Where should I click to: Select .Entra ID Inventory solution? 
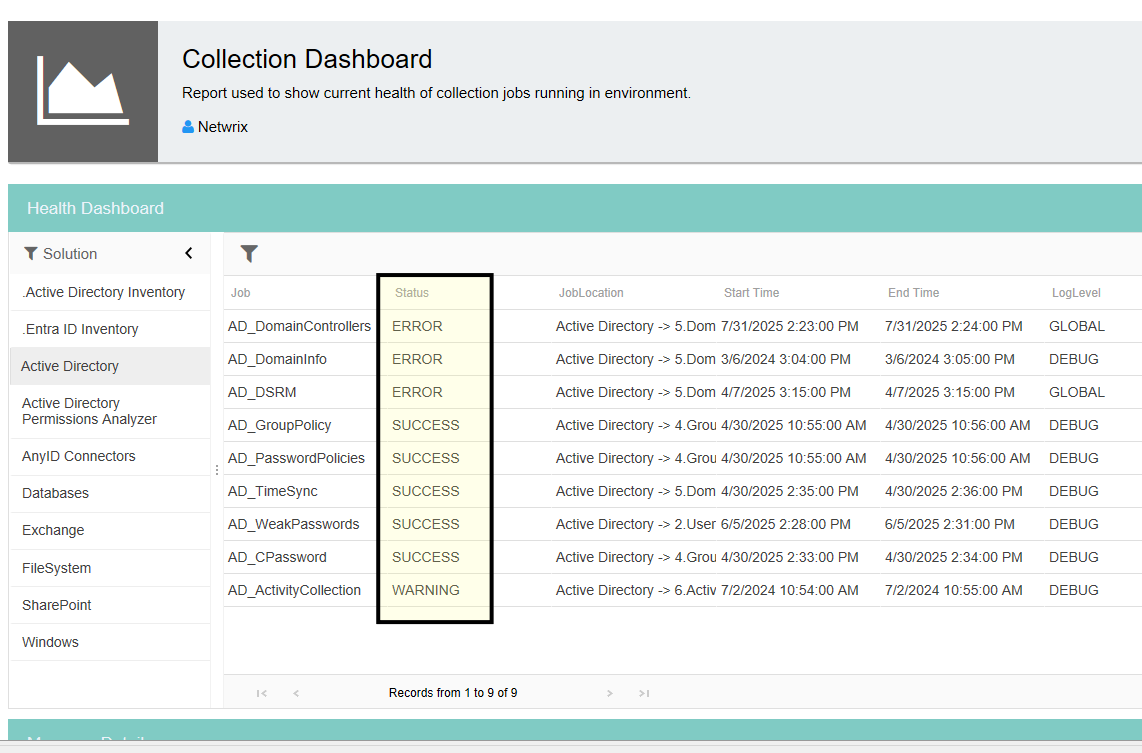tap(110, 329)
